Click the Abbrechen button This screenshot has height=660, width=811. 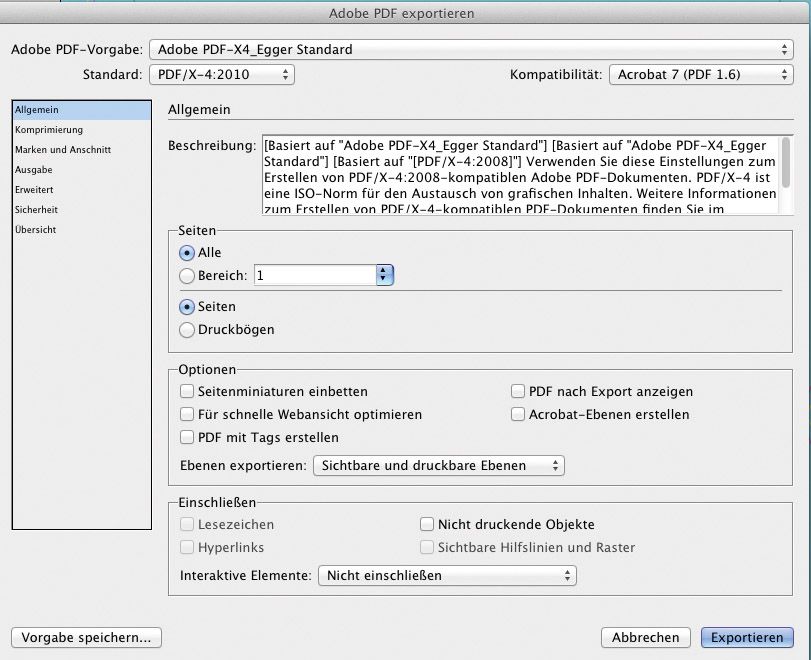pyautogui.click(x=645, y=638)
